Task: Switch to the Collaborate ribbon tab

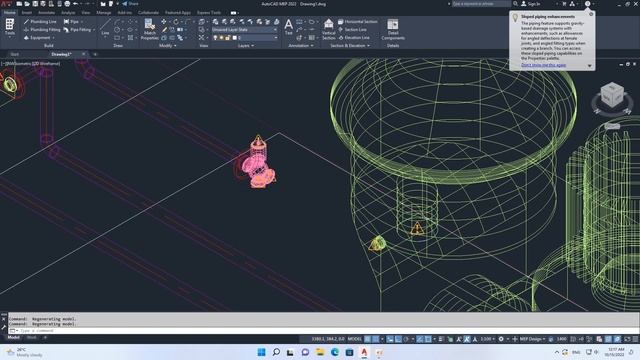Action: 148,13
